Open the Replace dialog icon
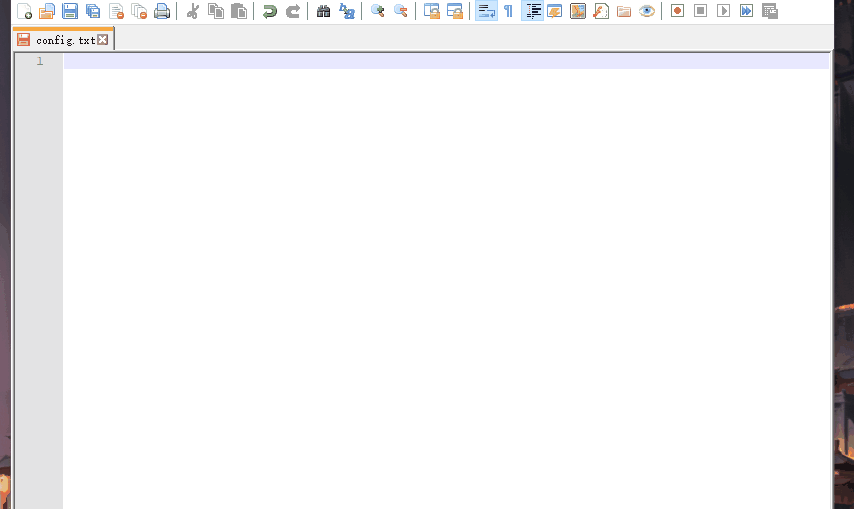Screen dimensions: 854x509 [x=346, y=11]
